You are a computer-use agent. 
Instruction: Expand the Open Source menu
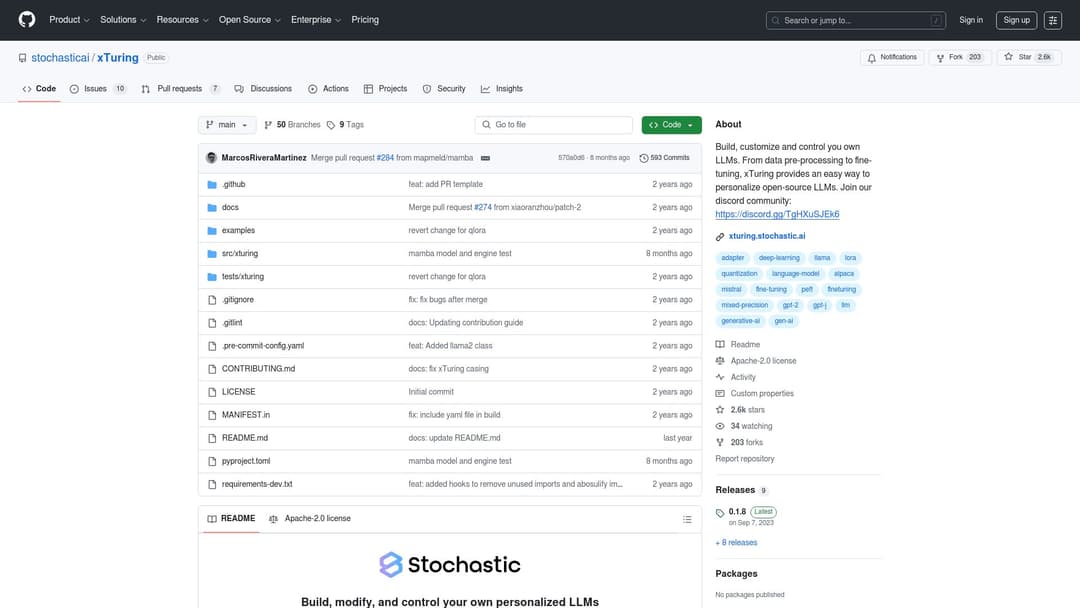[x=249, y=20]
